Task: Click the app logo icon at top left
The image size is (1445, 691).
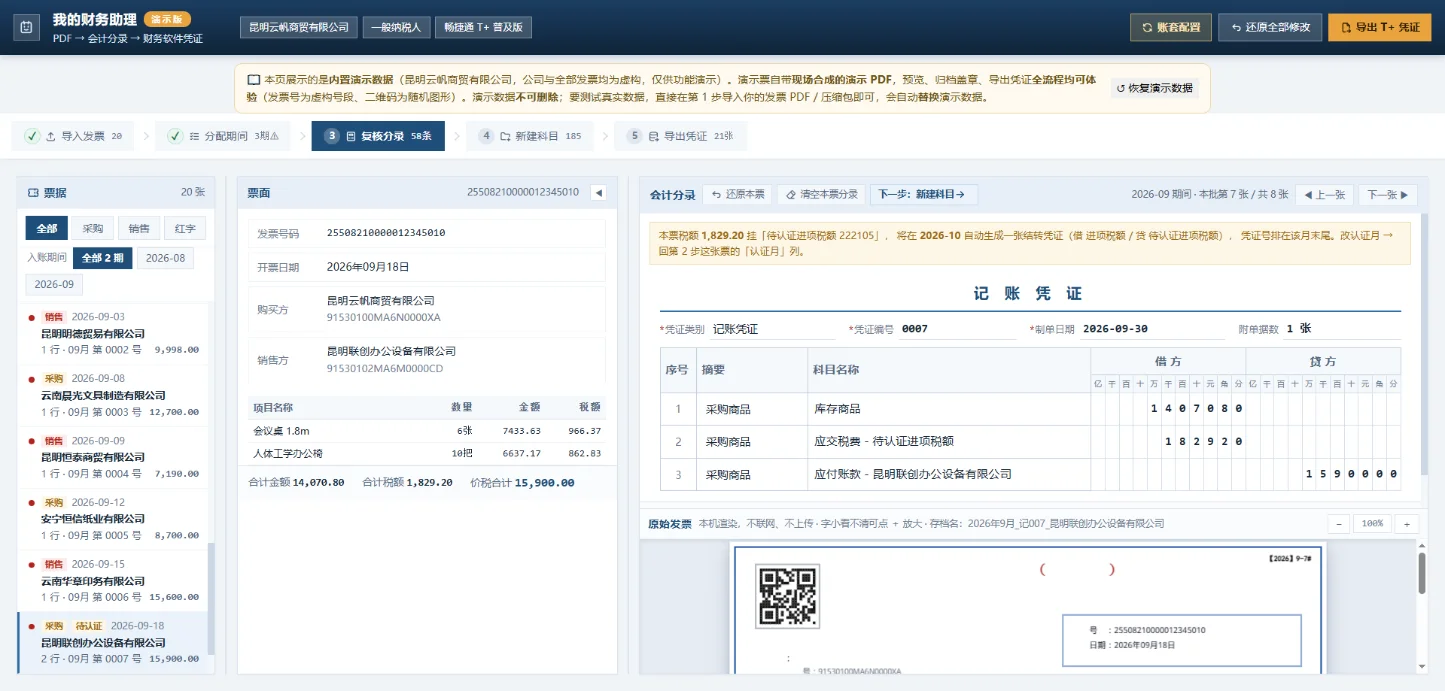Action: click(26, 27)
